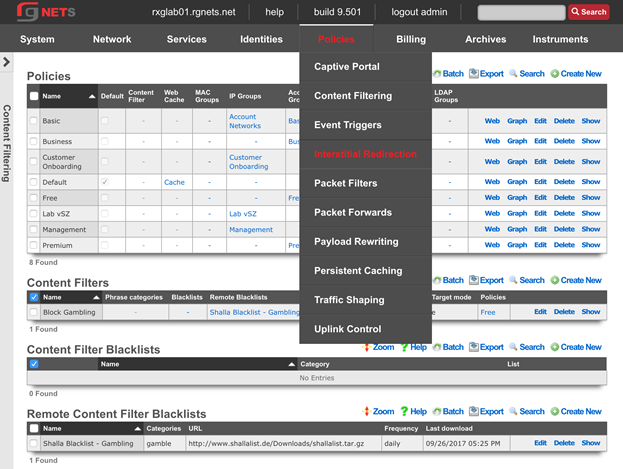Uncheck select-all in Content Filters header
Viewport: 623px width, 469px height.
point(34,297)
